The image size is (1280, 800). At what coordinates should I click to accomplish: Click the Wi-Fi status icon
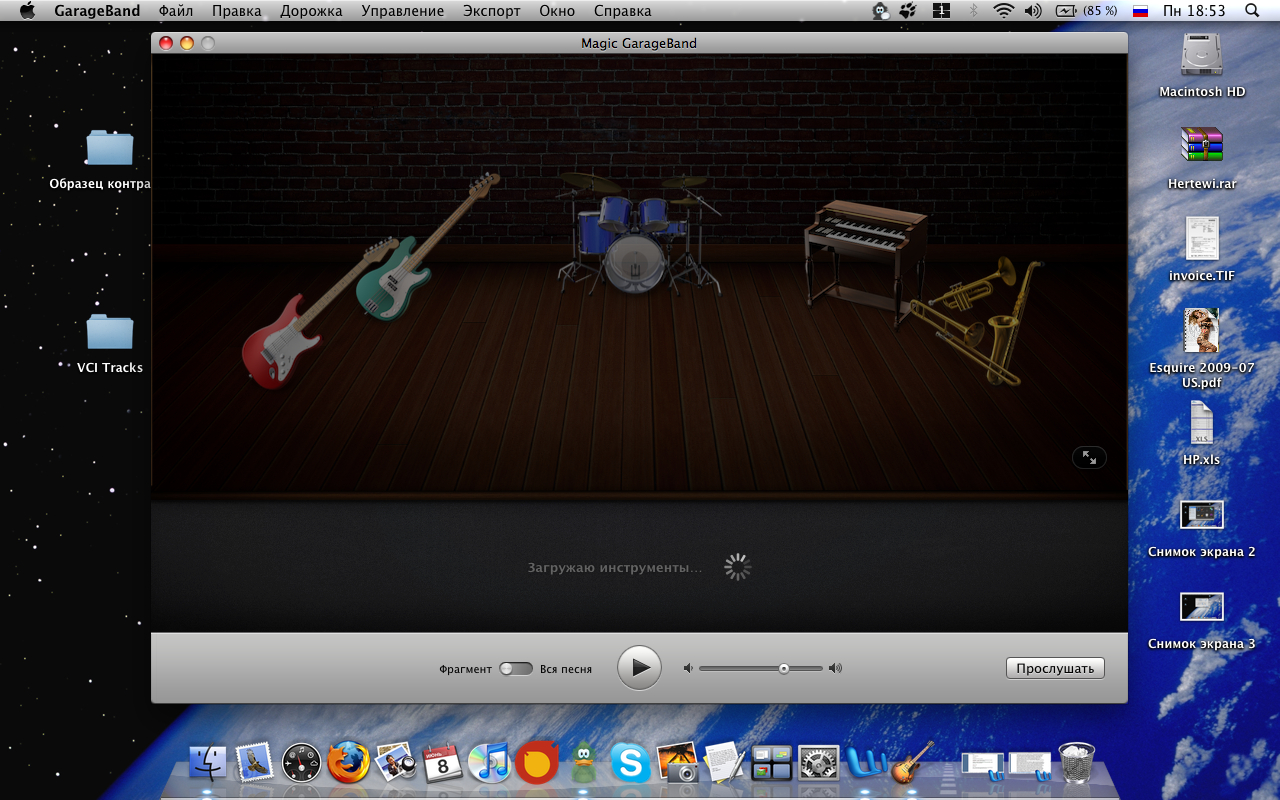[x=1003, y=11]
